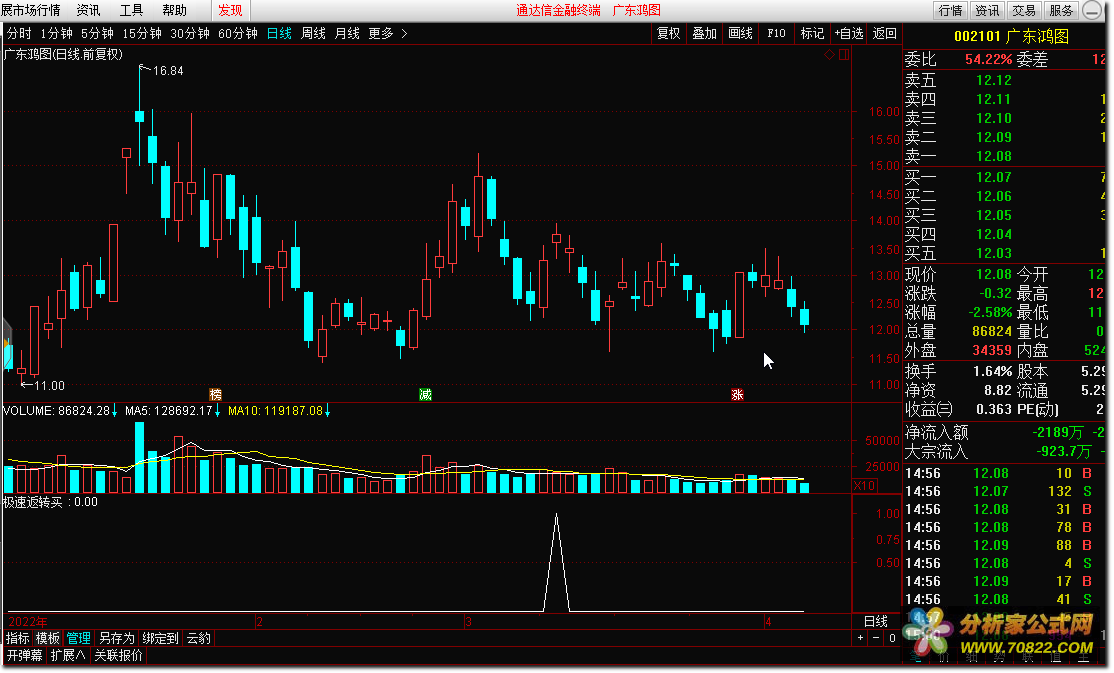Click the 返回 back button
The height and width of the screenshot is (673, 1114).
click(x=885, y=33)
